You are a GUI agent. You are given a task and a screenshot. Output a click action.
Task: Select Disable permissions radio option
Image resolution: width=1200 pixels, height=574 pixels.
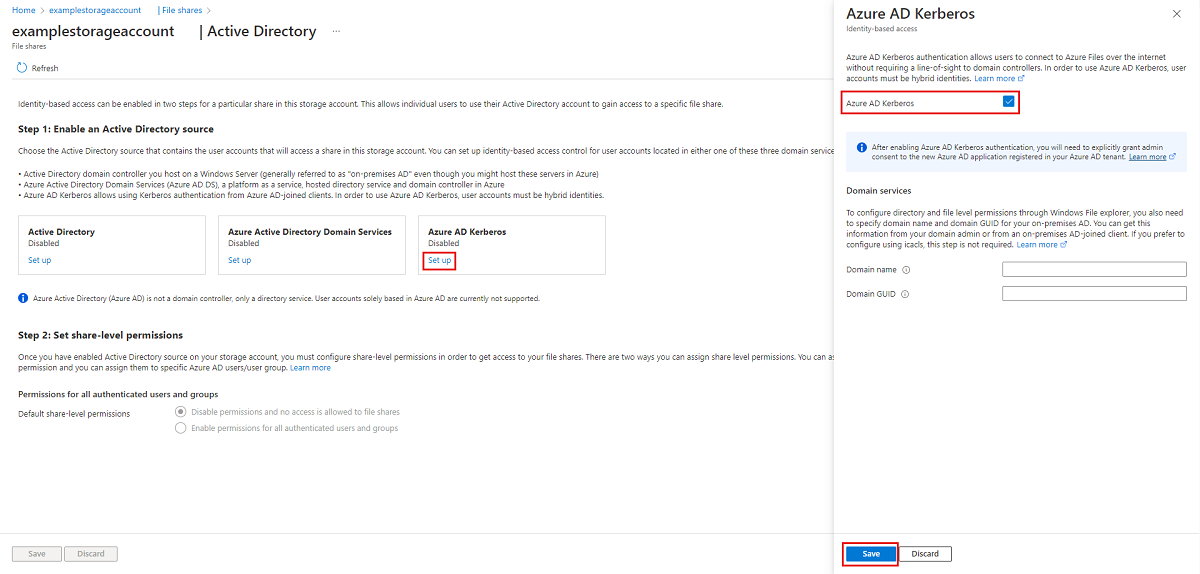[x=180, y=412]
